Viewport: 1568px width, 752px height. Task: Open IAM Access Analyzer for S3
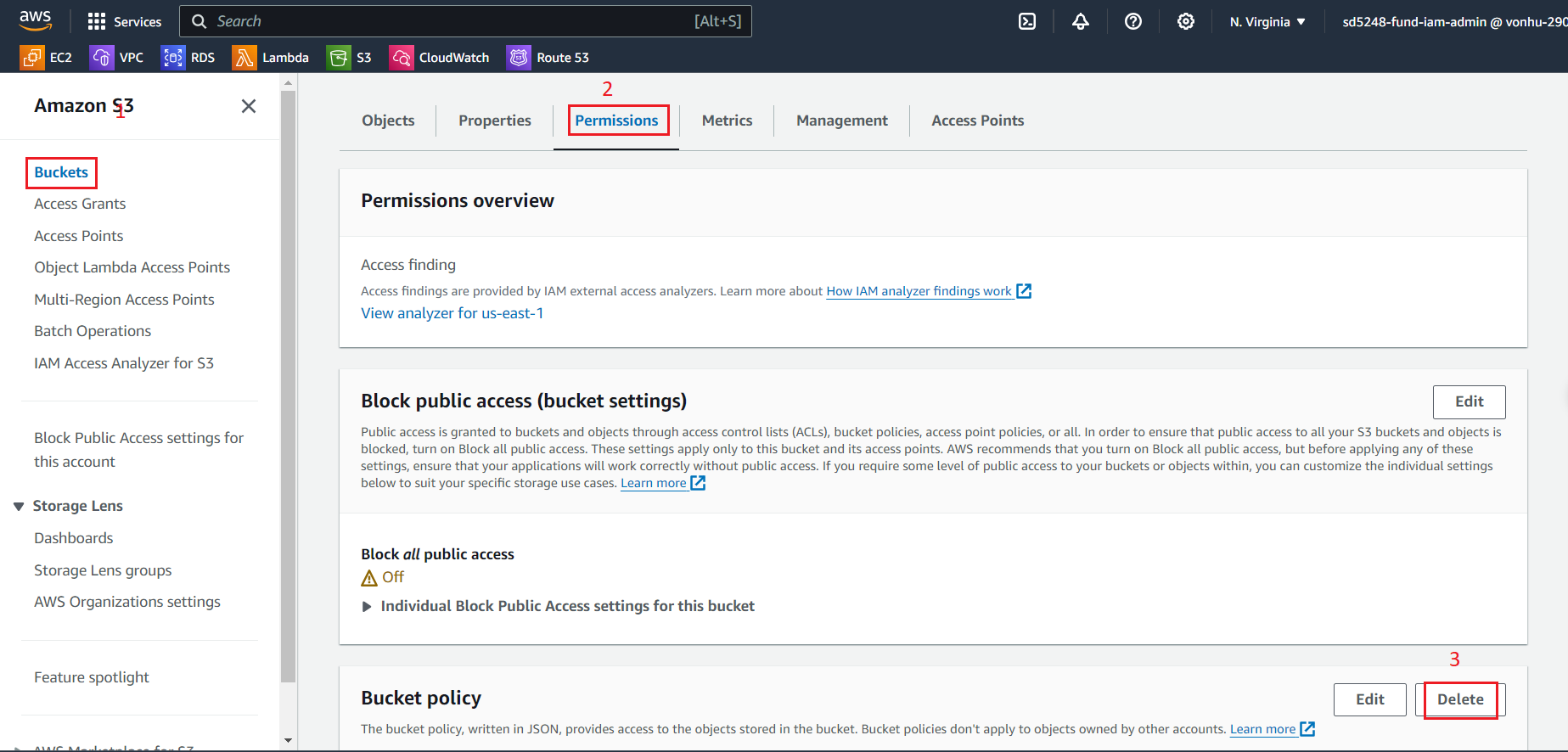coord(124,363)
